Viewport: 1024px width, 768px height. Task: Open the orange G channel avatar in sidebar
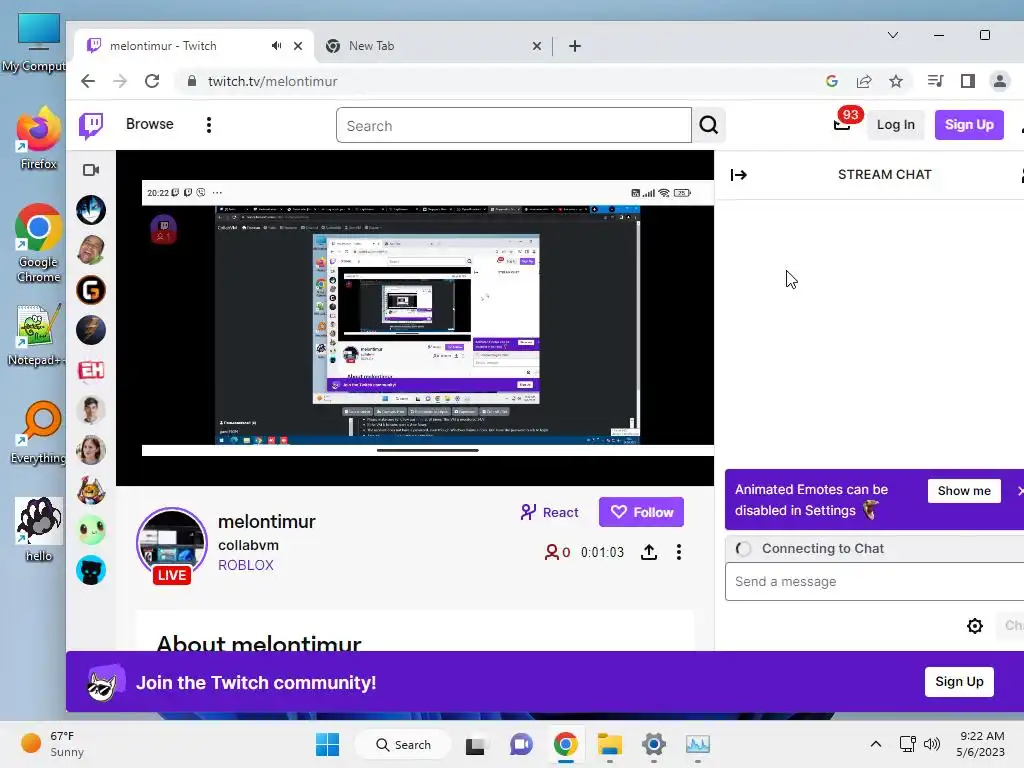(x=91, y=290)
